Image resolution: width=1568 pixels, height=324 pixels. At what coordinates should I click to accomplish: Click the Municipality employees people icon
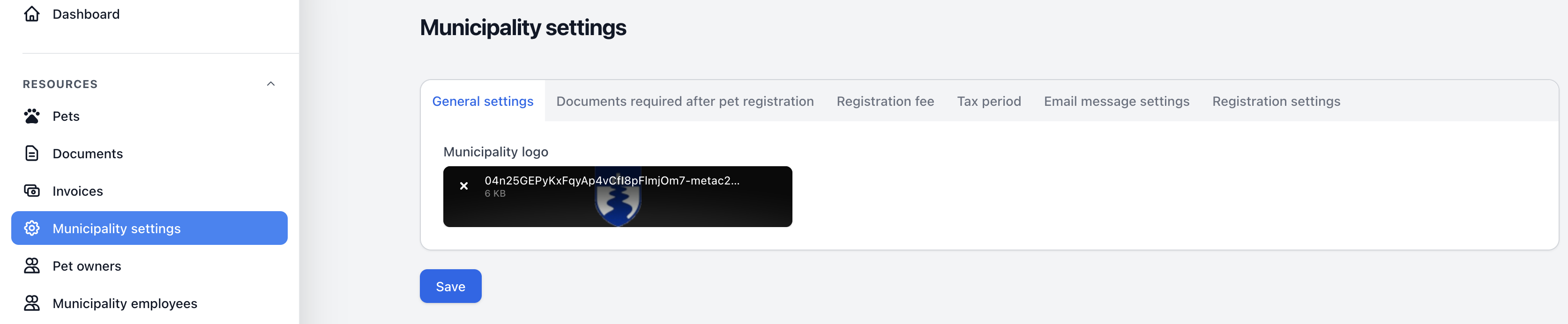click(x=32, y=303)
